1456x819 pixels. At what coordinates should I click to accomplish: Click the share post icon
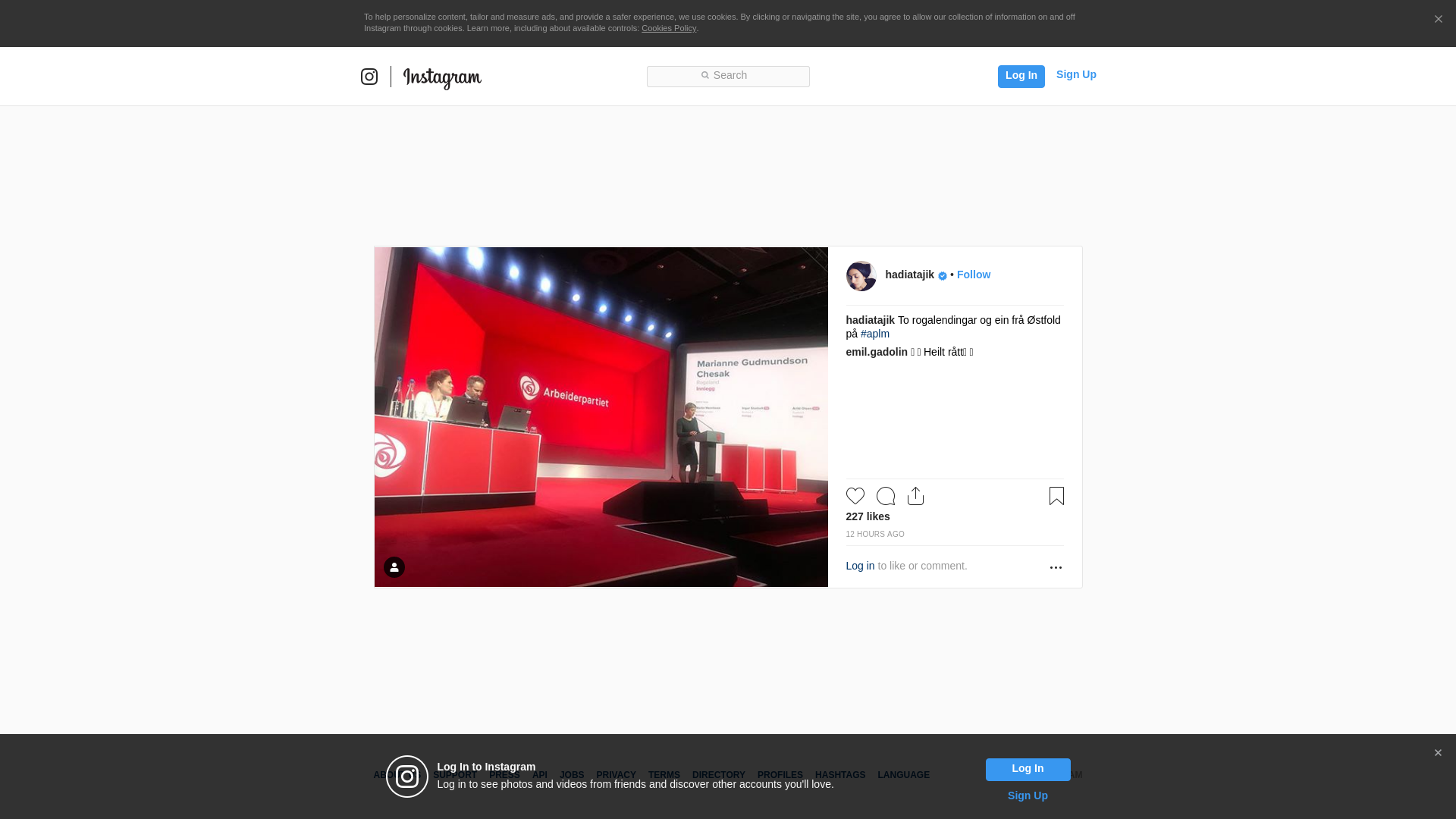point(915,496)
